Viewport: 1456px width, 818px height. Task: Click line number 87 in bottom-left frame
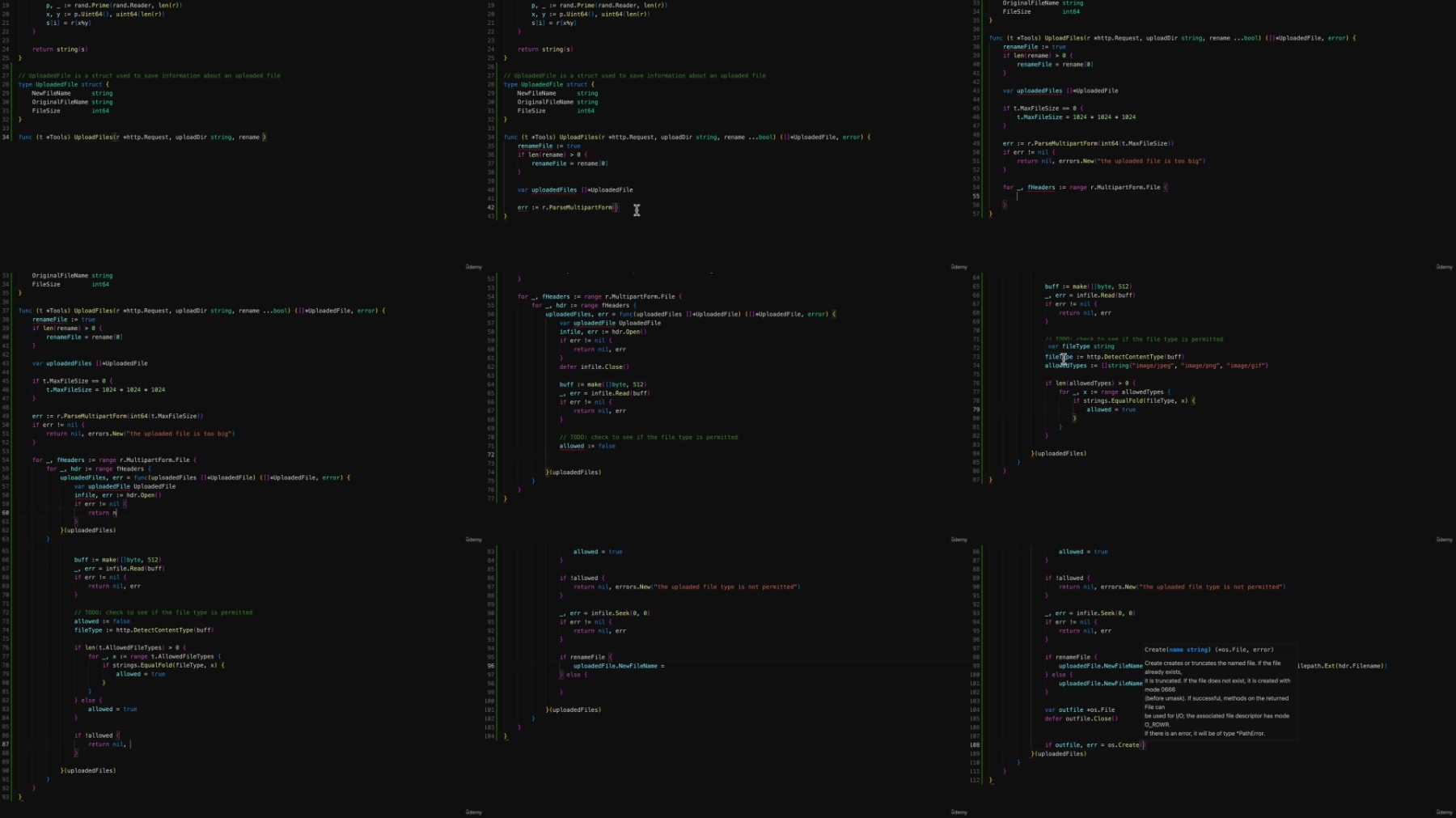tap(6, 744)
